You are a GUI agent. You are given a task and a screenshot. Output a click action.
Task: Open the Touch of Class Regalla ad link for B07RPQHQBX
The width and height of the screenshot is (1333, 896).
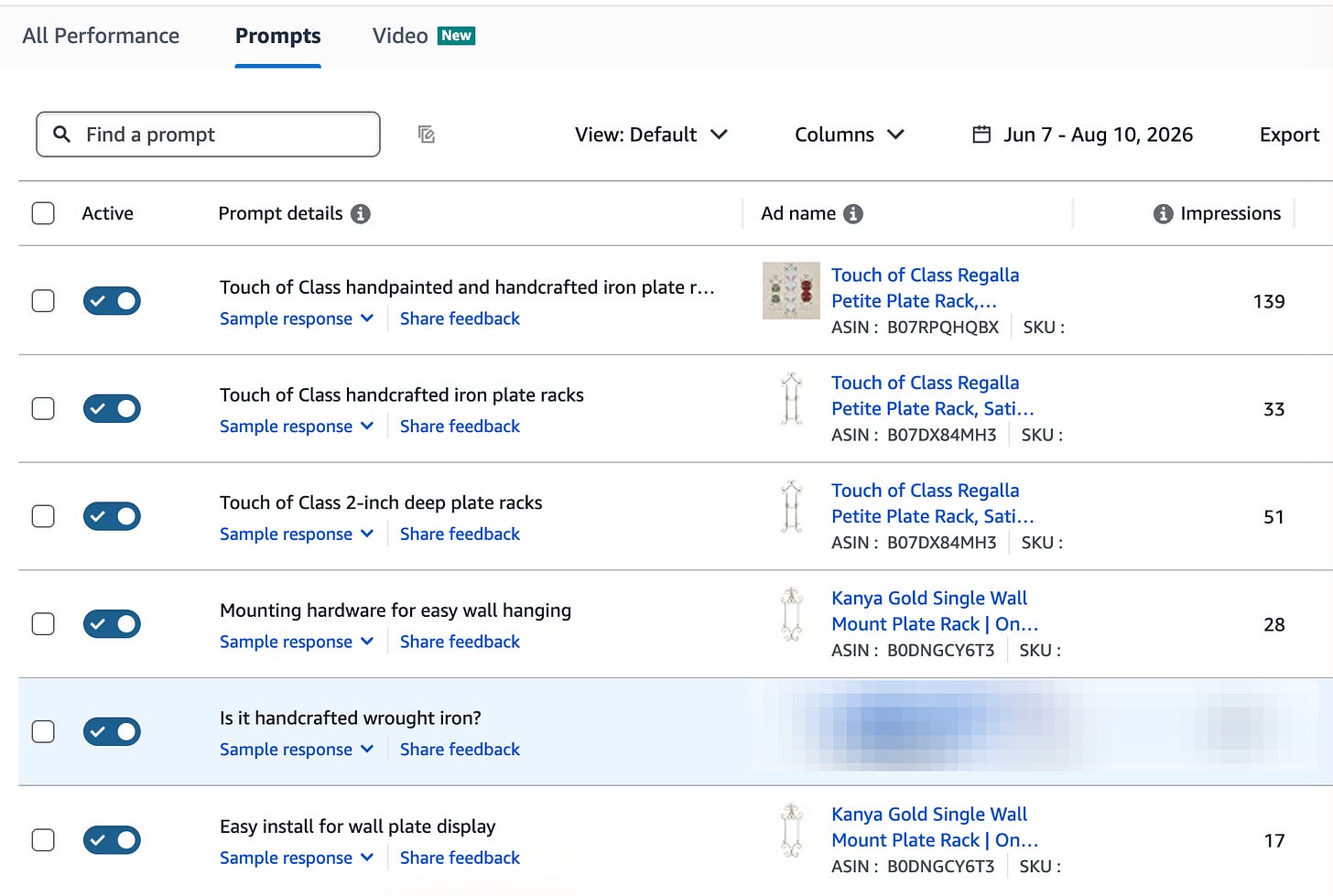(x=925, y=287)
